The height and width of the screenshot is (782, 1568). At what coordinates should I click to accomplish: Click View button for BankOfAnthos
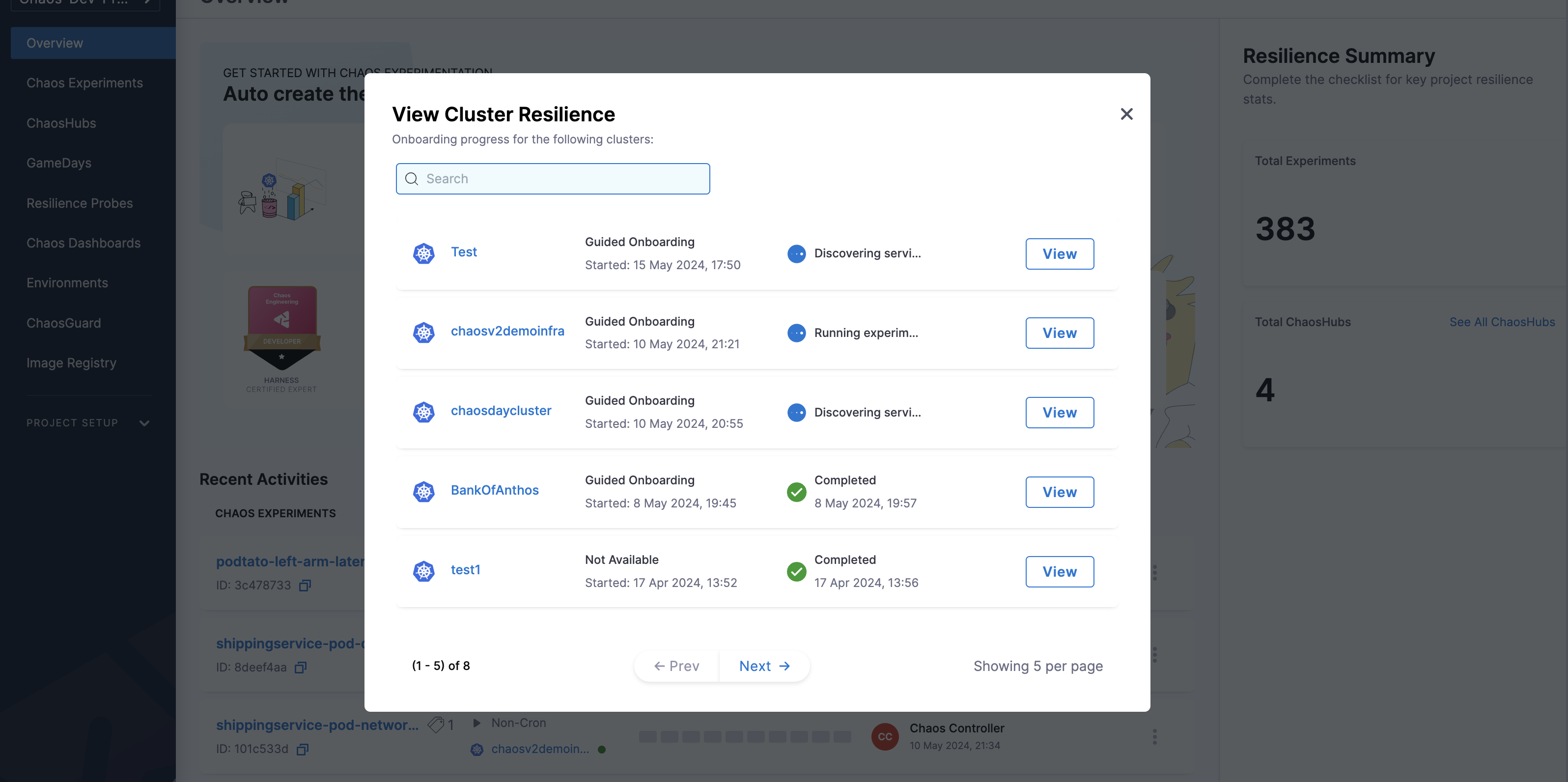tap(1059, 492)
